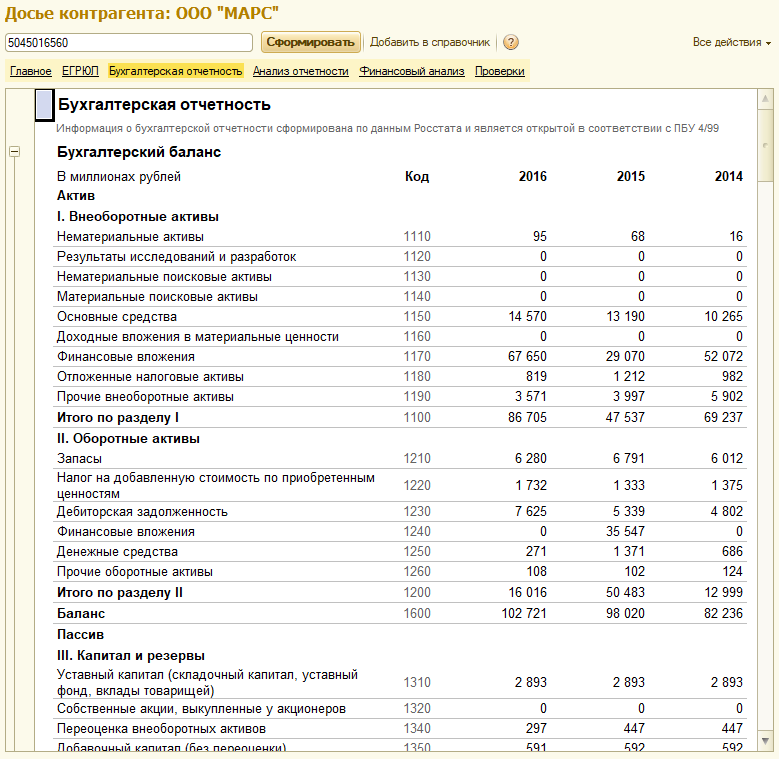
Task: Open the Анализ отчетности tab
Action: click(x=301, y=71)
